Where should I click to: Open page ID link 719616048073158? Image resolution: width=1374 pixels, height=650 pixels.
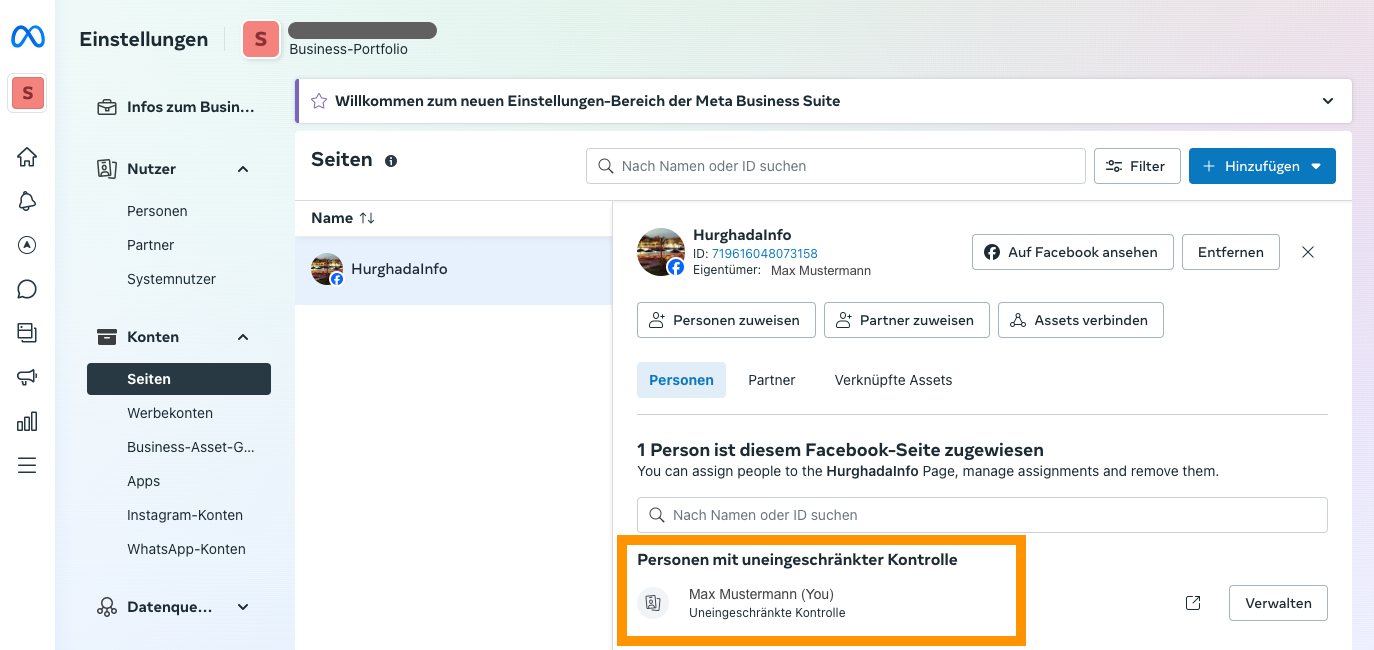pos(765,253)
